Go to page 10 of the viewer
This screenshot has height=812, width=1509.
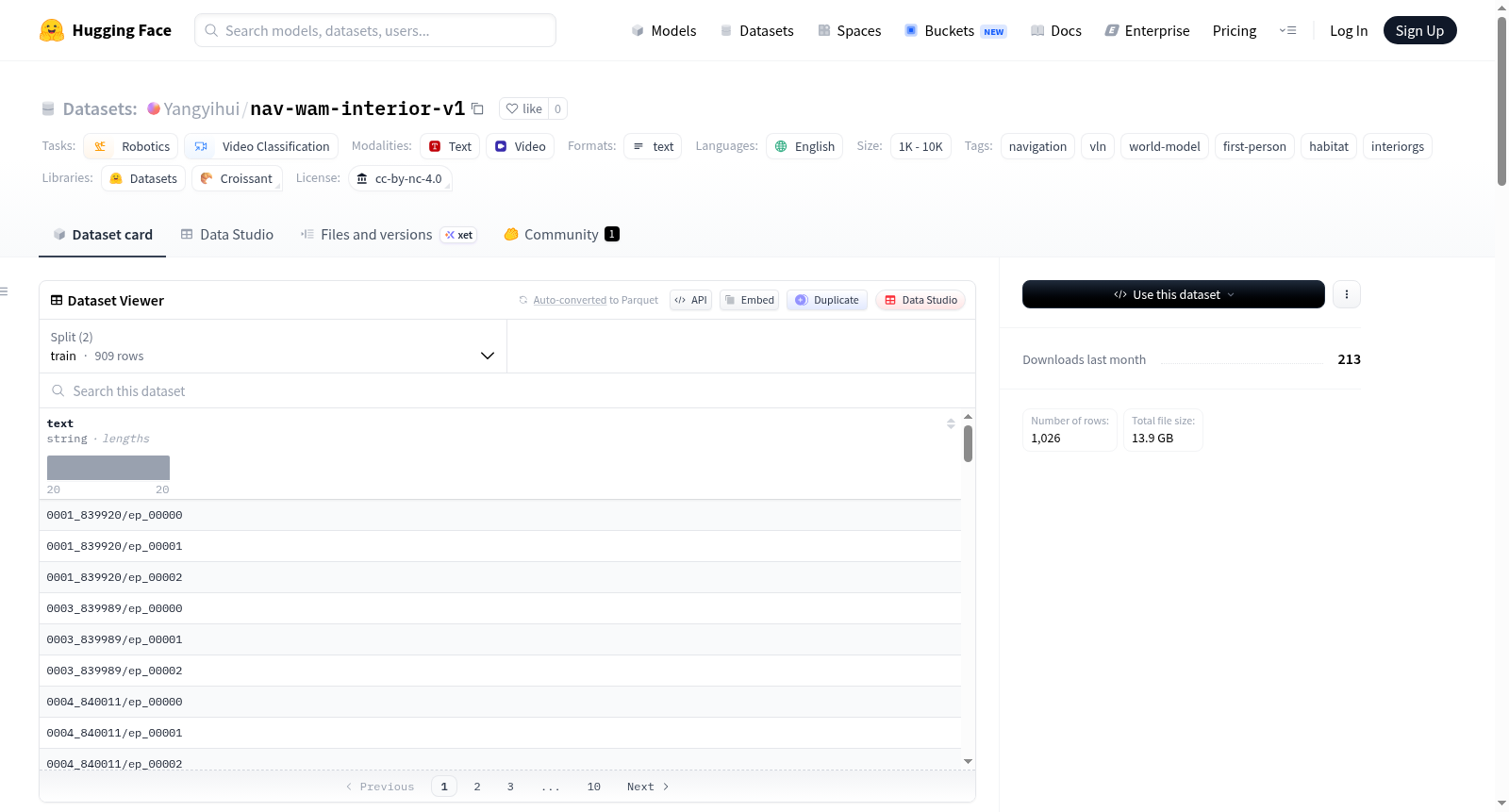tap(594, 787)
